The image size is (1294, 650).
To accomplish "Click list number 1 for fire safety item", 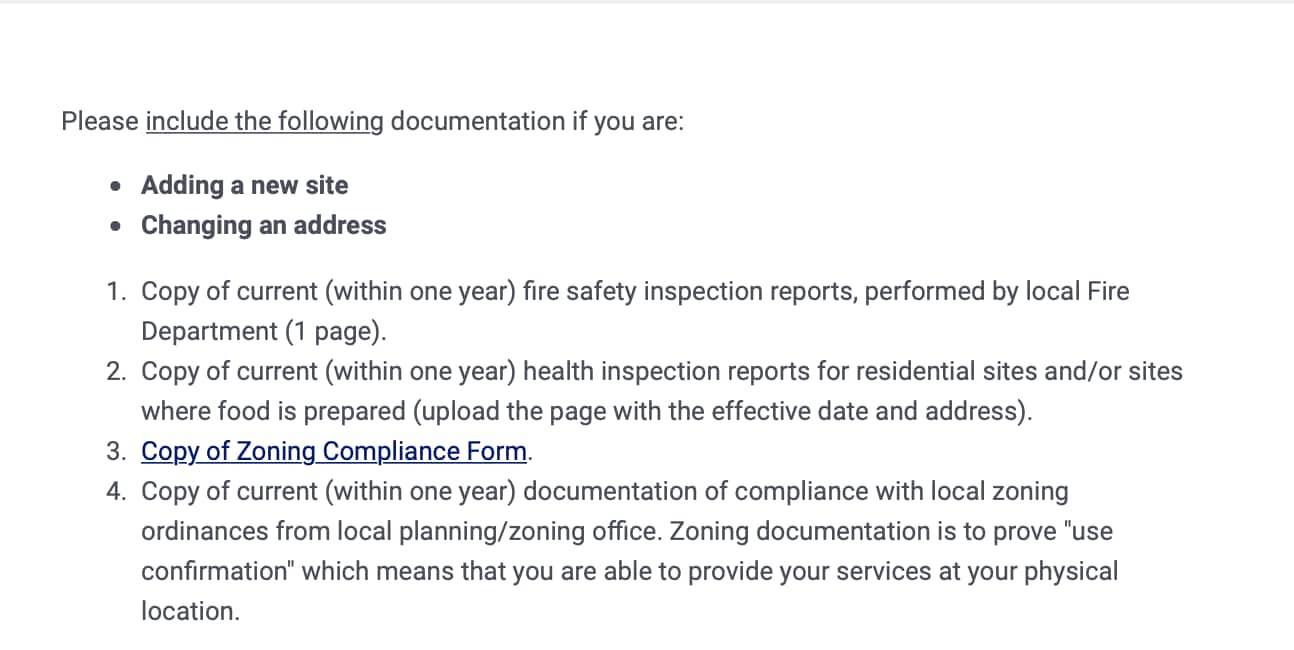I will click(116, 291).
